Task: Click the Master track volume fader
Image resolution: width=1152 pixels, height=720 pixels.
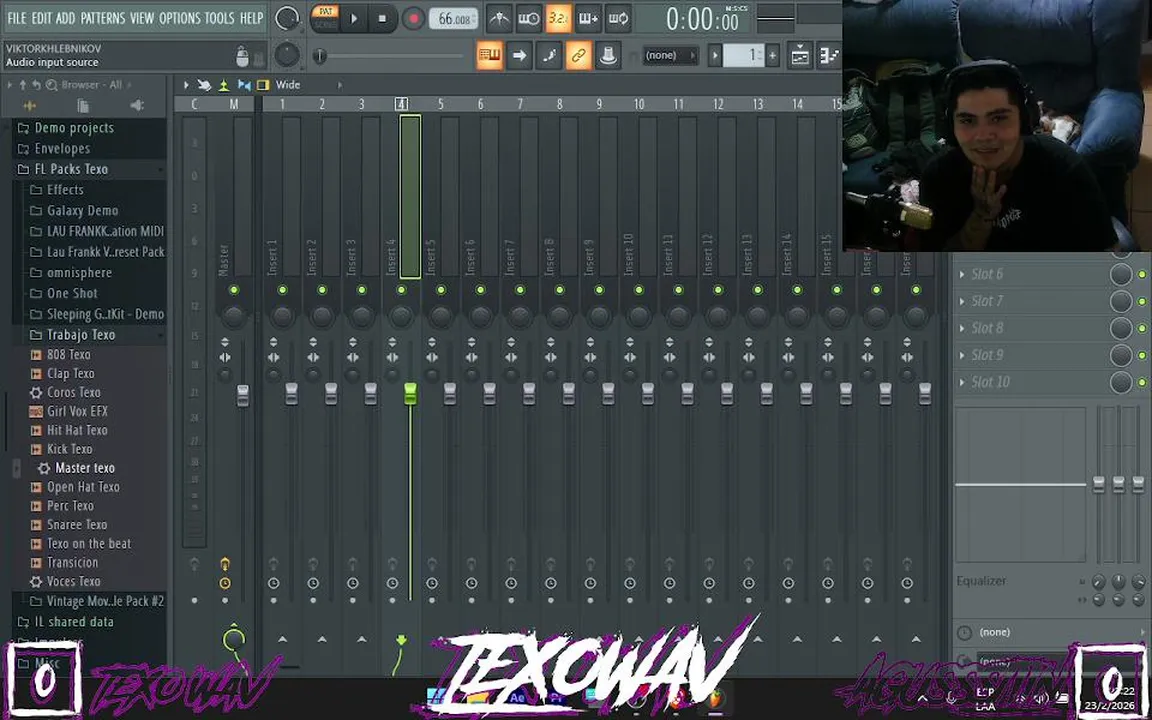Action: [242, 395]
